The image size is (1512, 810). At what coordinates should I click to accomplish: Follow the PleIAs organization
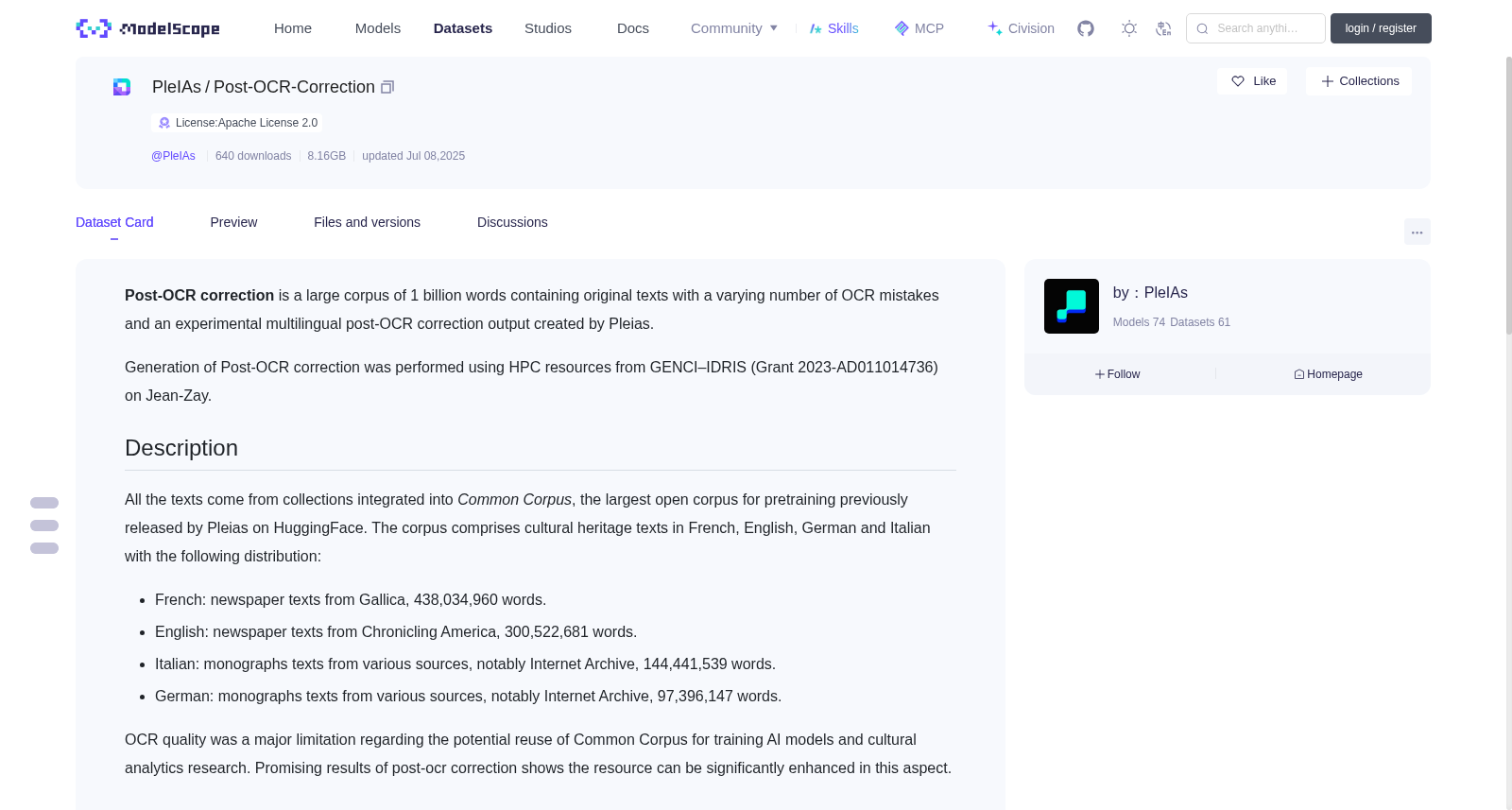click(1118, 374)
